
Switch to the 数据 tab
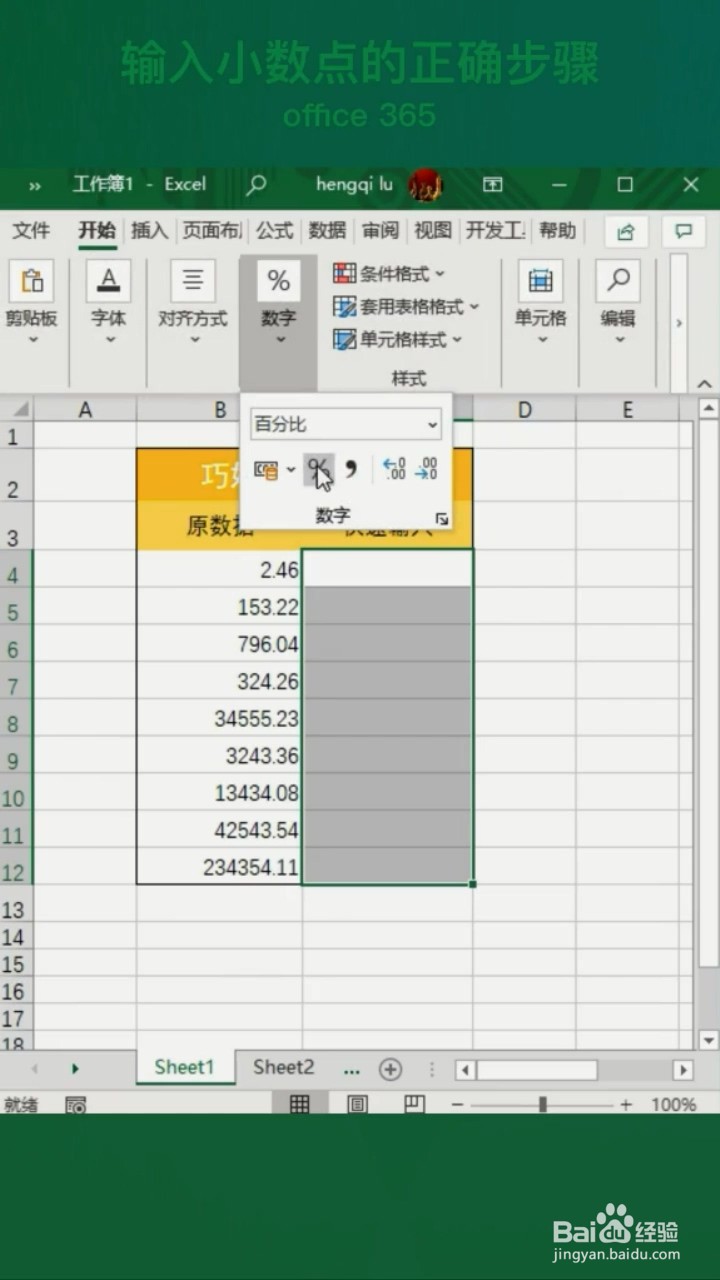click(x=327, y=231)
